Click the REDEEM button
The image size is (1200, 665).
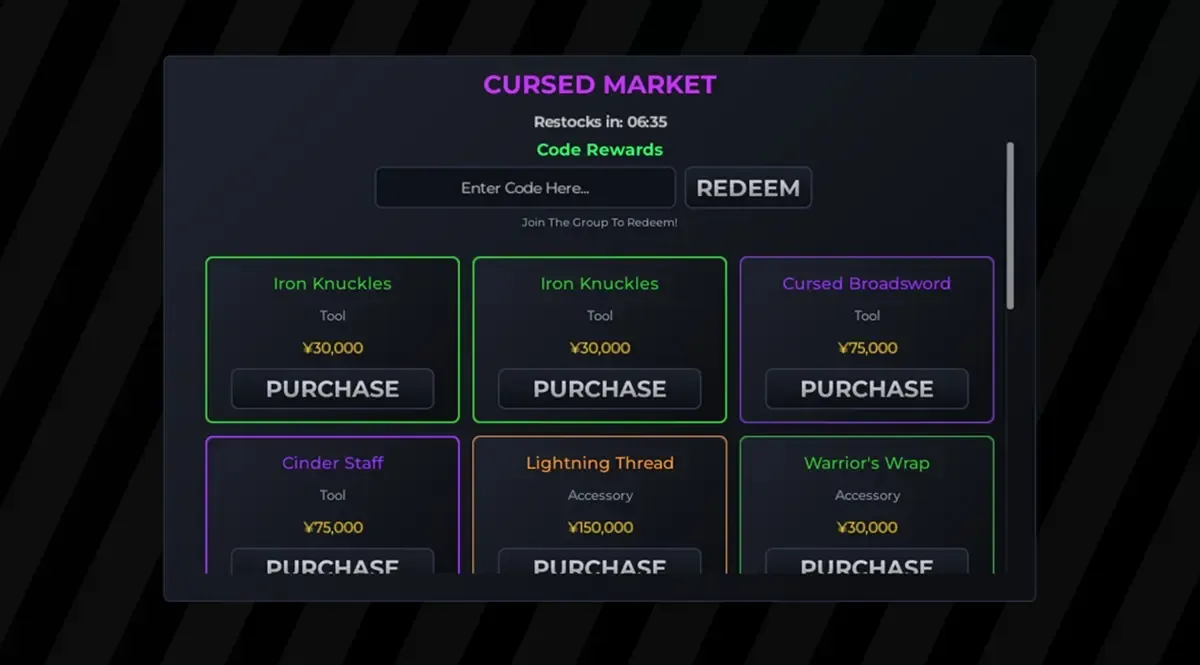point(748,187)
